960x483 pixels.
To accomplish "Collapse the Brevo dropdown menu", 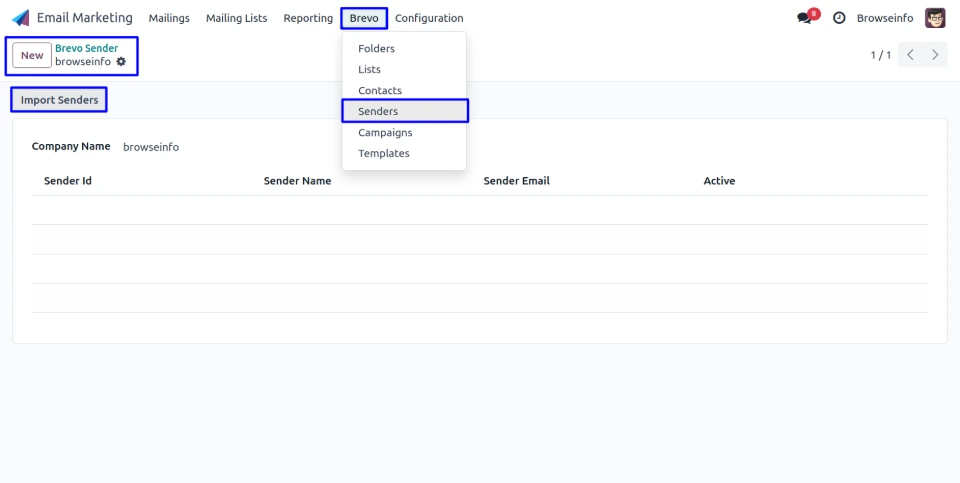I will (x=364, y=18).
